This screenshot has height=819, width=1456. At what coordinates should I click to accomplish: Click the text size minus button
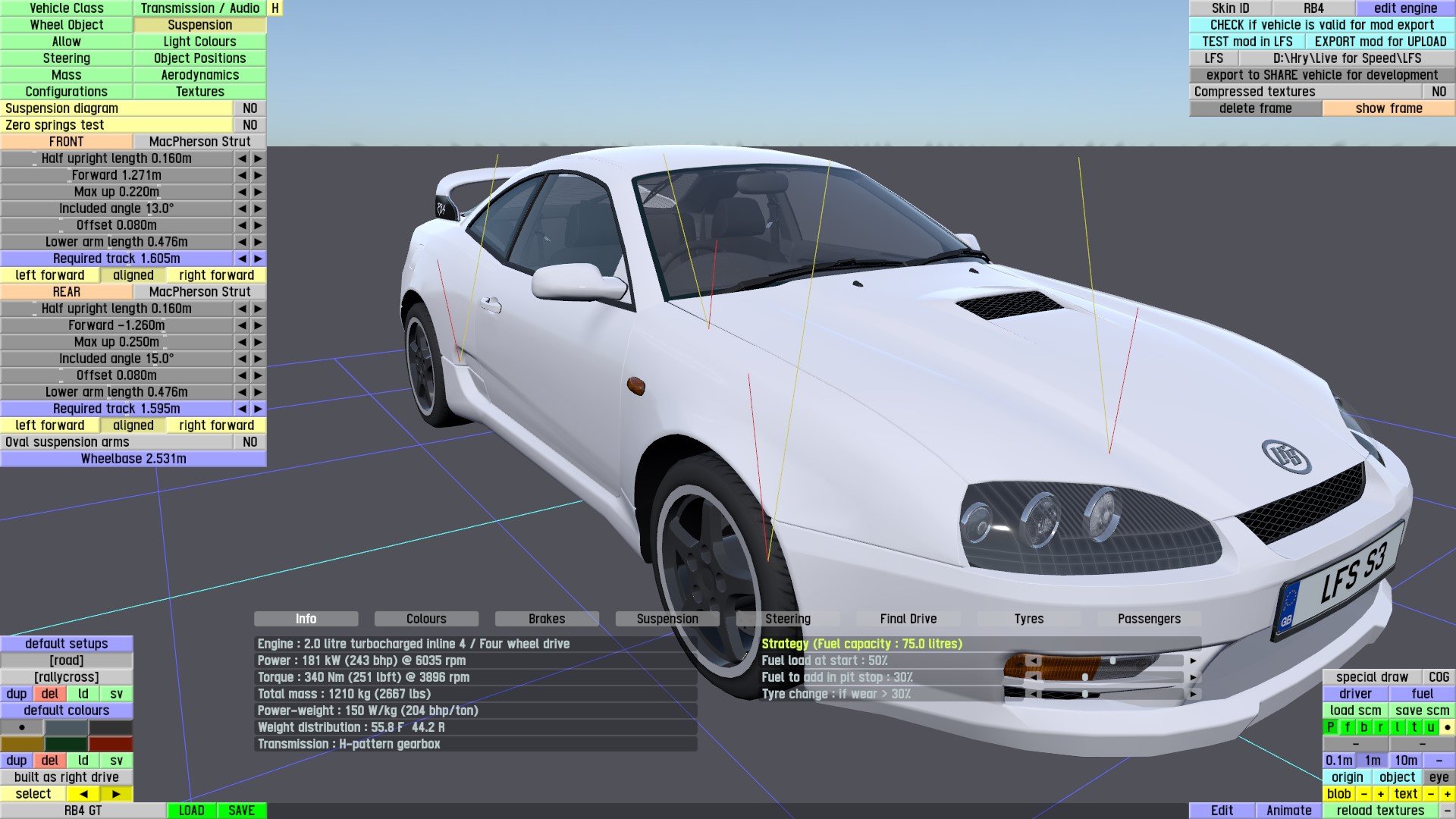pos(1430,794)
